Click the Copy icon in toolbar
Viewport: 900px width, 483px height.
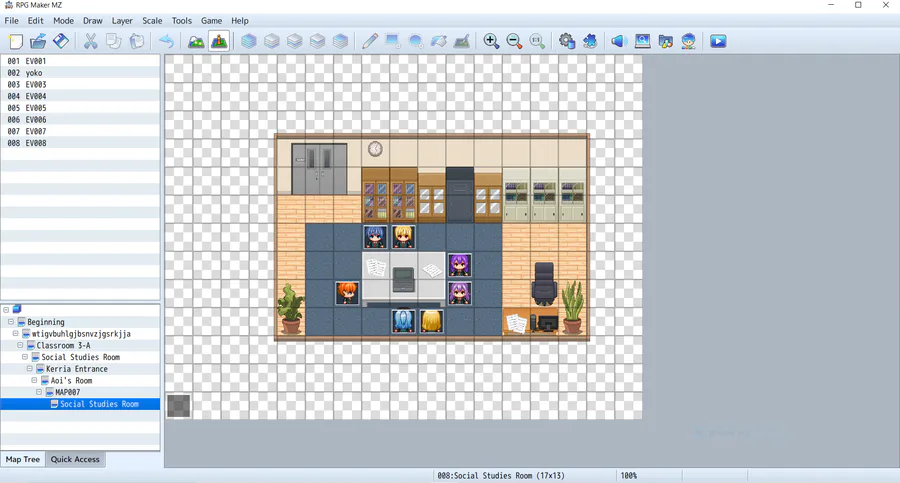pyautogui.click(x=114, y=41)
